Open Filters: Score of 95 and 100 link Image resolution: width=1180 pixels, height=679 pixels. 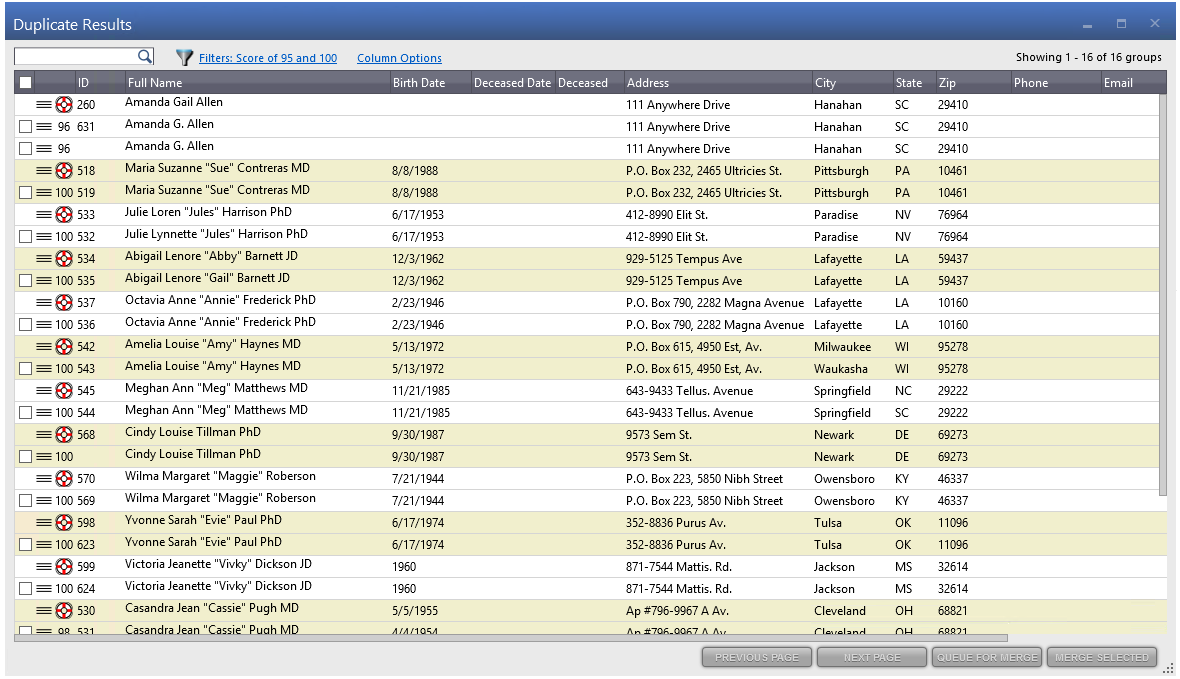point(268,58)
